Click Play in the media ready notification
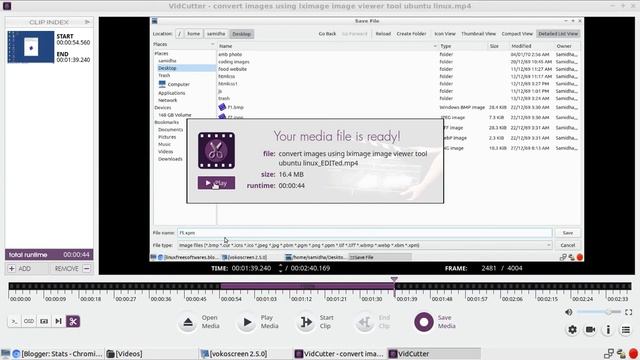Image resolution: width=640 pixels, height=360 pixels. click(x=216, y=183)
